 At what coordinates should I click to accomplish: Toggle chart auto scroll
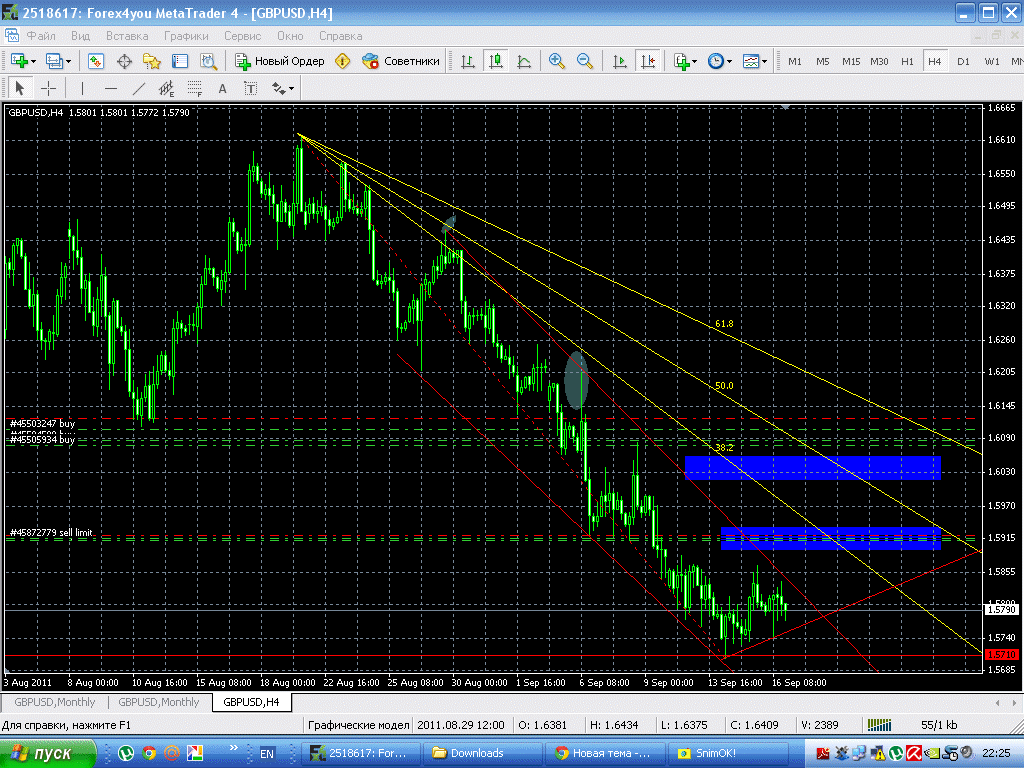click(x=620, y=61)
